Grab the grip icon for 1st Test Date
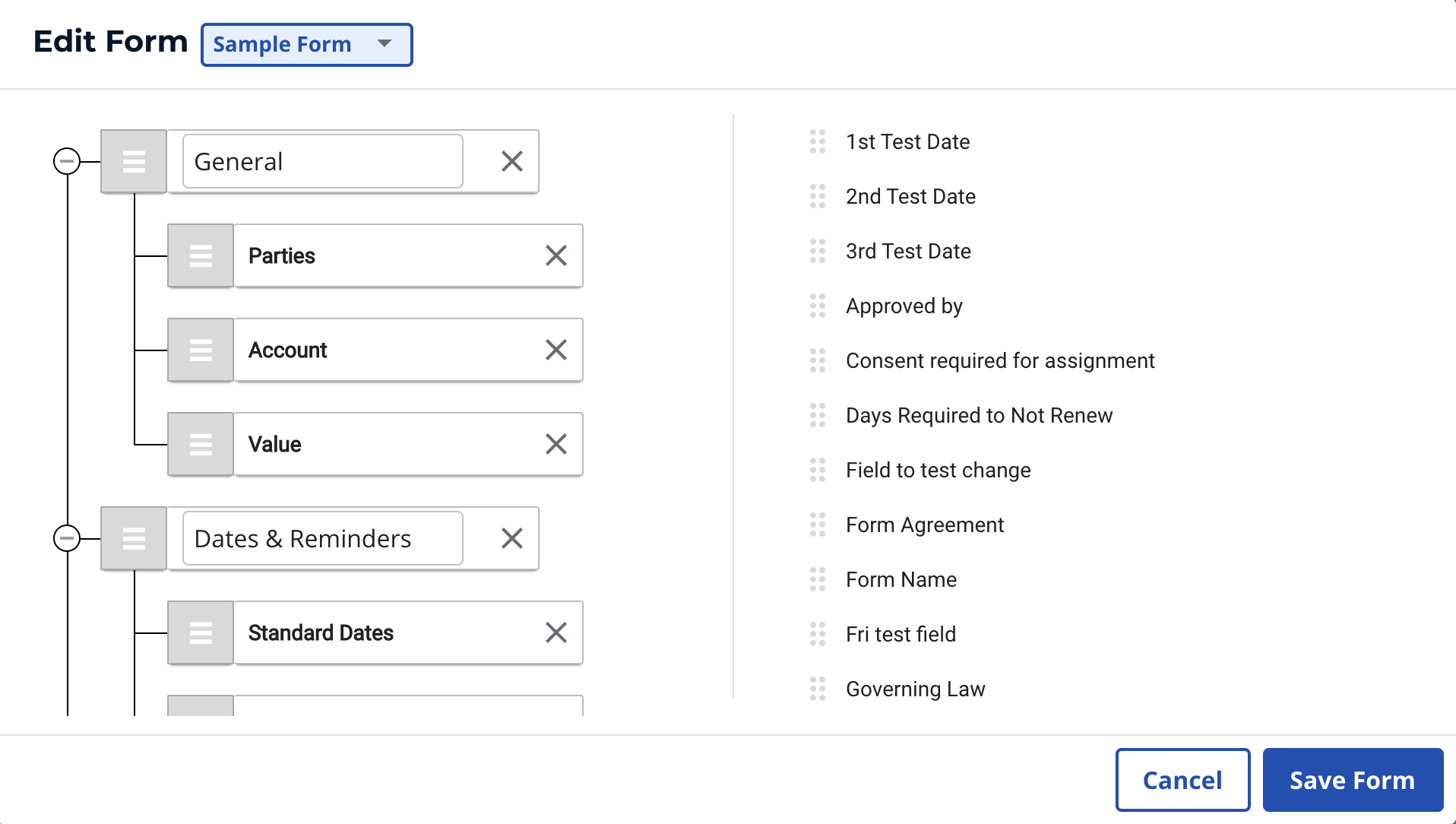 coord(818,141)
